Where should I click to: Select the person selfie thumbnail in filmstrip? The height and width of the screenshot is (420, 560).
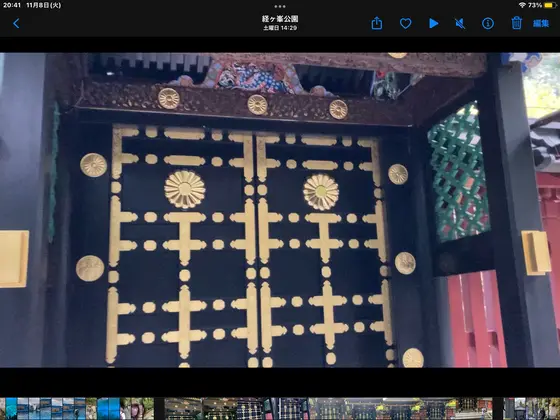click(137, 409)
